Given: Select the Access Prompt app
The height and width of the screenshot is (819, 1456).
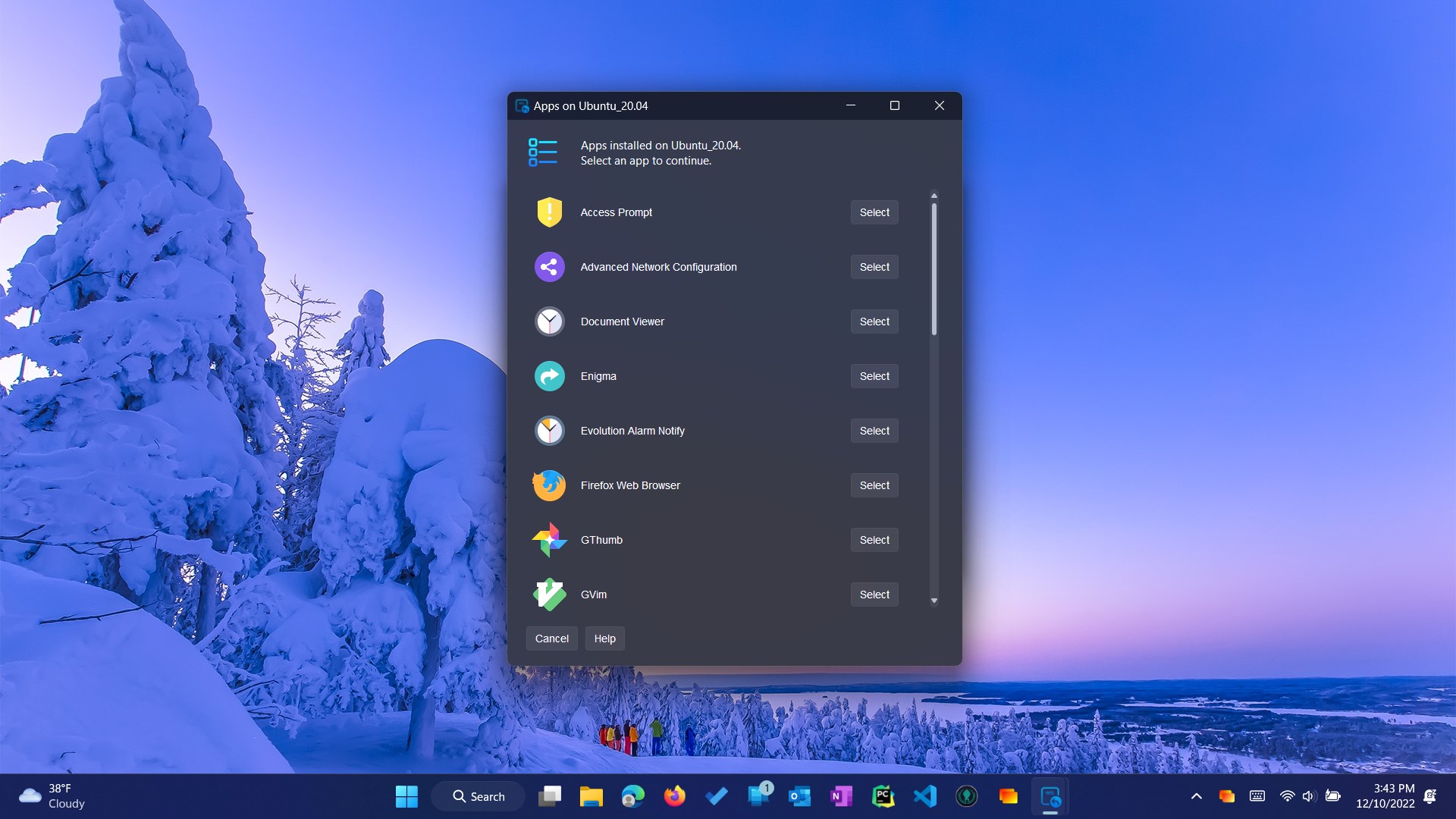Looking at the screenshot, I should pyautogui.click(x=874, y=212).
